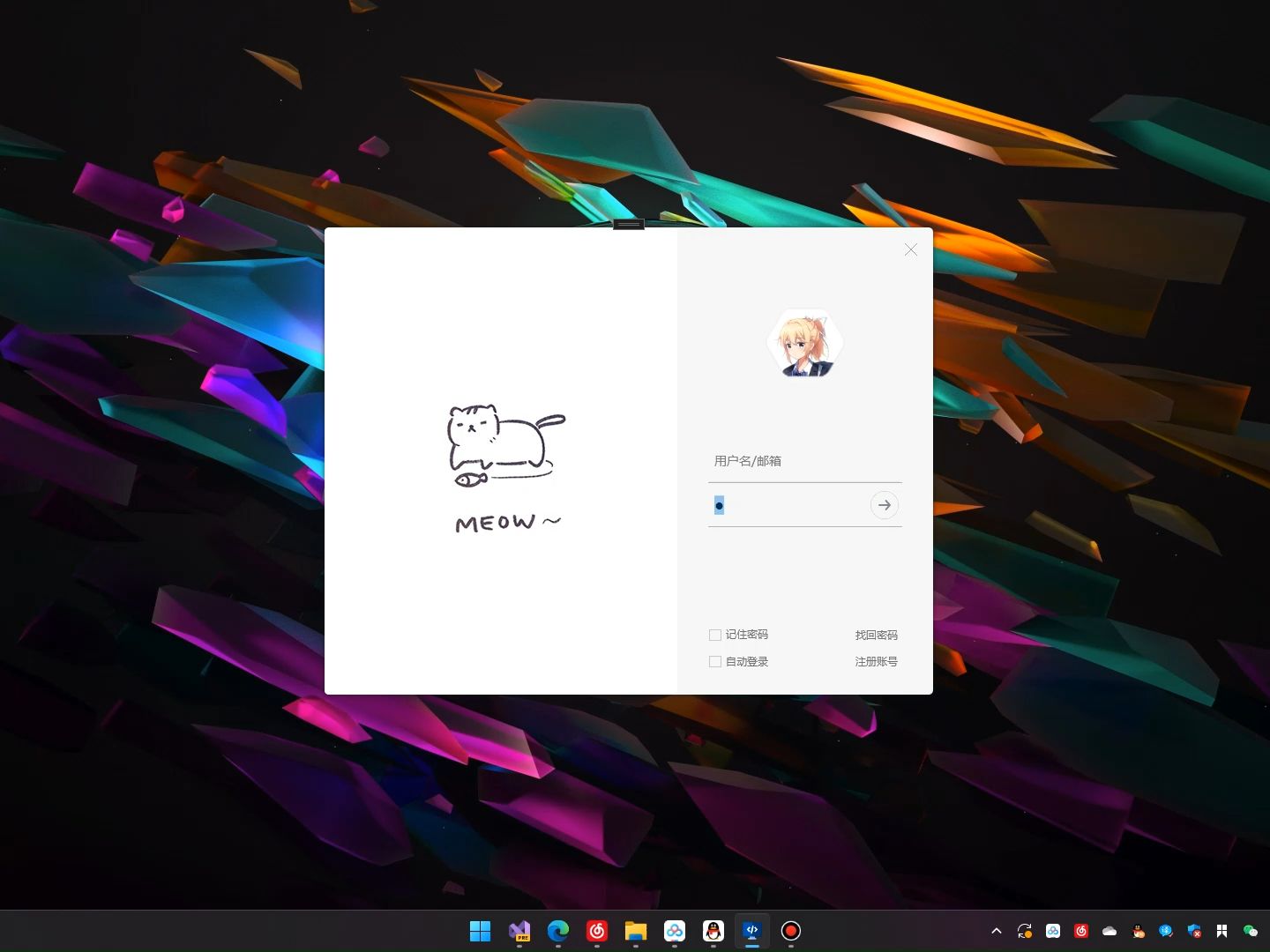Click the anime avatar picture
This screenshot has width=1270, height=952.
point(804,343)
